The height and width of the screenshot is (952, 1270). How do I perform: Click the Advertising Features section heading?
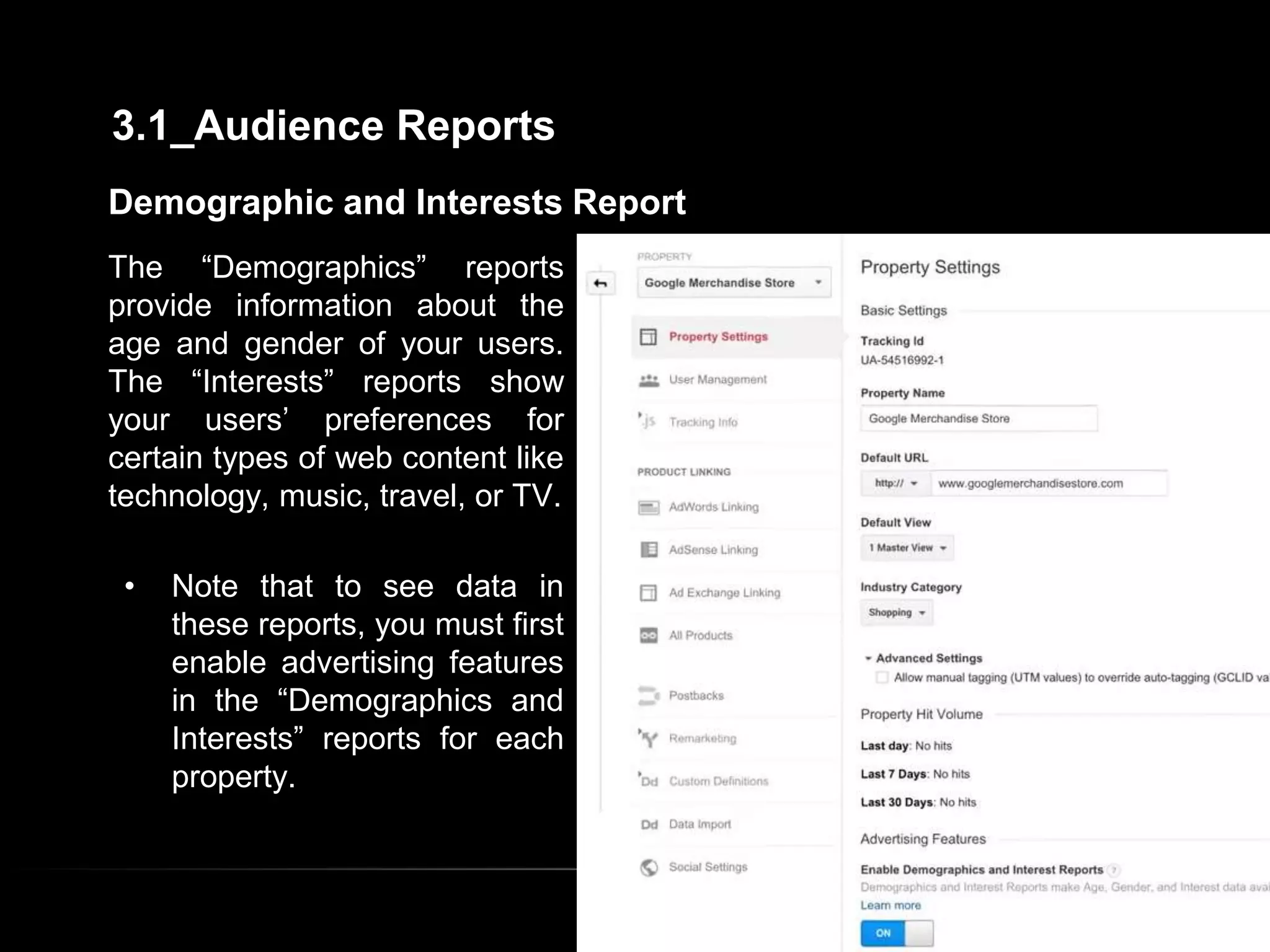923,839
